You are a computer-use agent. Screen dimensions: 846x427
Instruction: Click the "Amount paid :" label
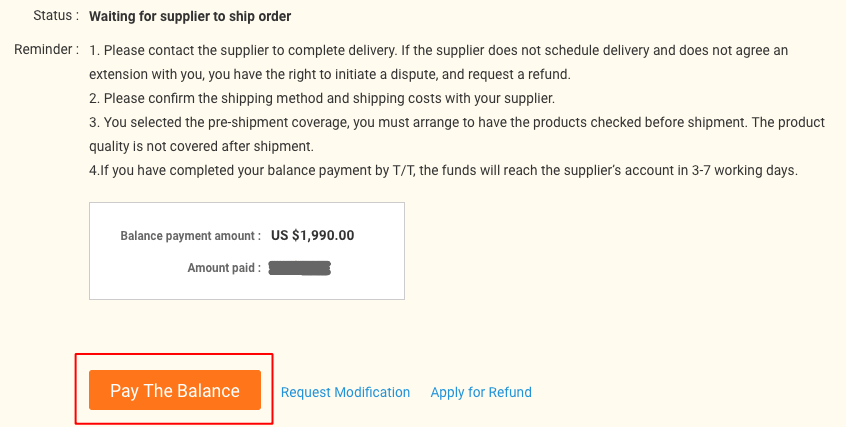[224, 268]
